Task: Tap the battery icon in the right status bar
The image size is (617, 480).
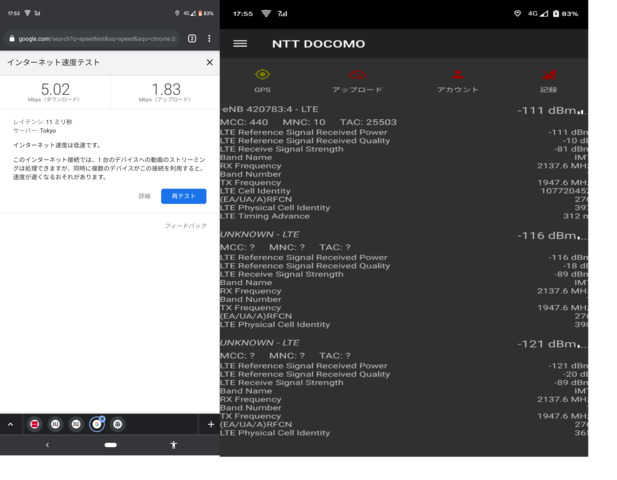Action: 556,13
